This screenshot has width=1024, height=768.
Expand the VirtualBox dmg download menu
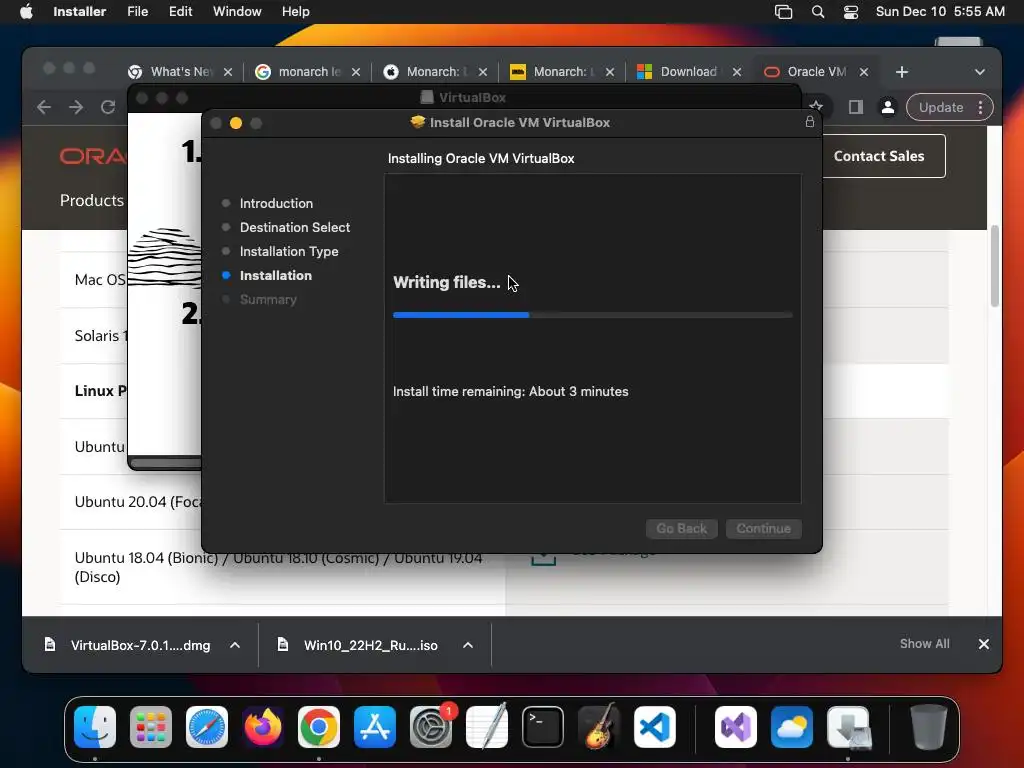[x=235, y=645]
